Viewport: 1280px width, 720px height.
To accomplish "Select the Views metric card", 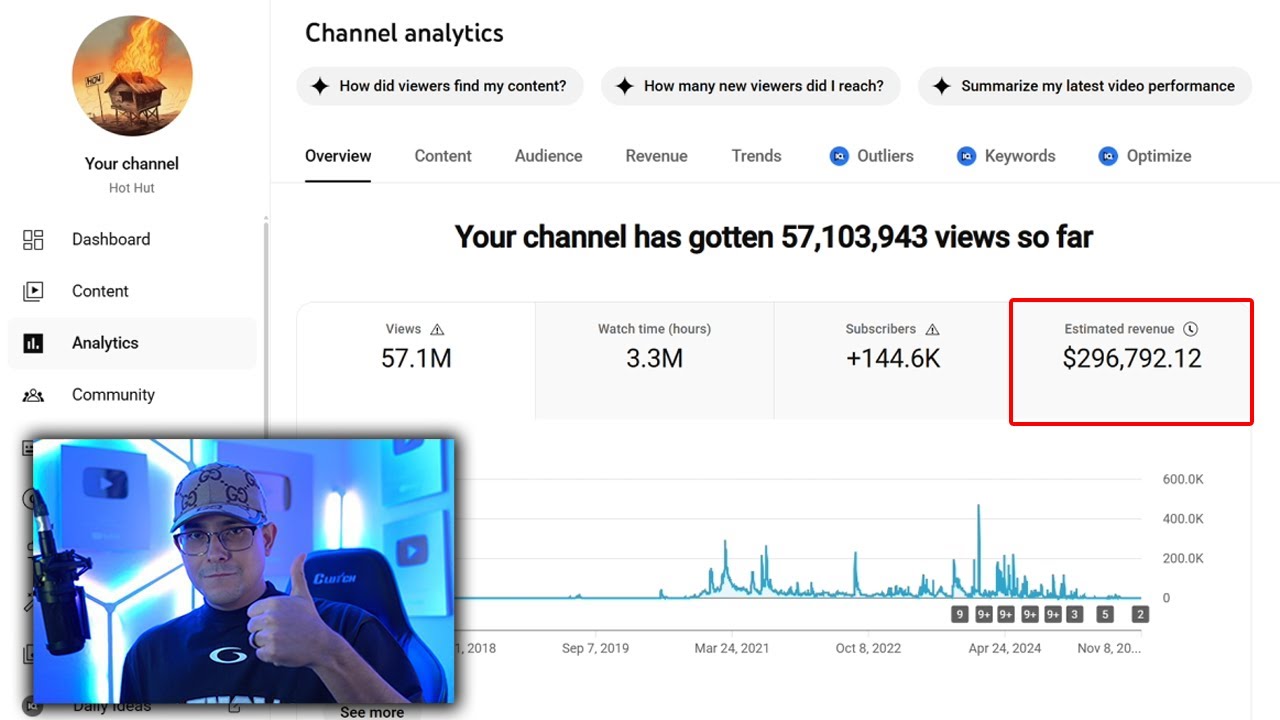I will click(416, 360).
